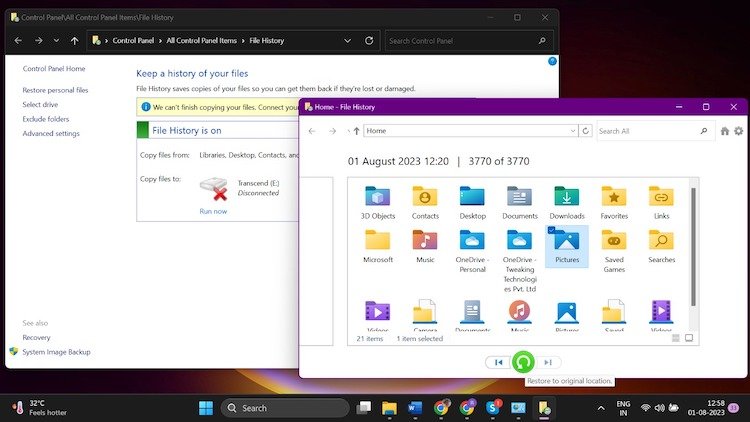The image size is (750, 422).
Task: Uncheck the Pictures folder checkbox
Action: coord(551,231)
